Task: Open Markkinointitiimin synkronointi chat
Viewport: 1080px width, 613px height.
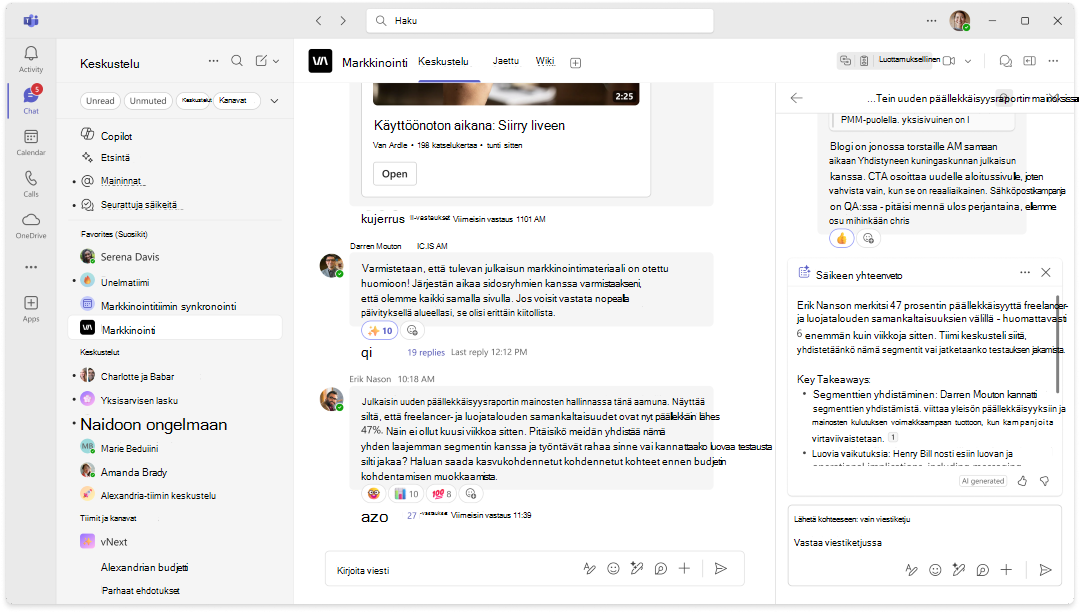Action: pos(176,306)
